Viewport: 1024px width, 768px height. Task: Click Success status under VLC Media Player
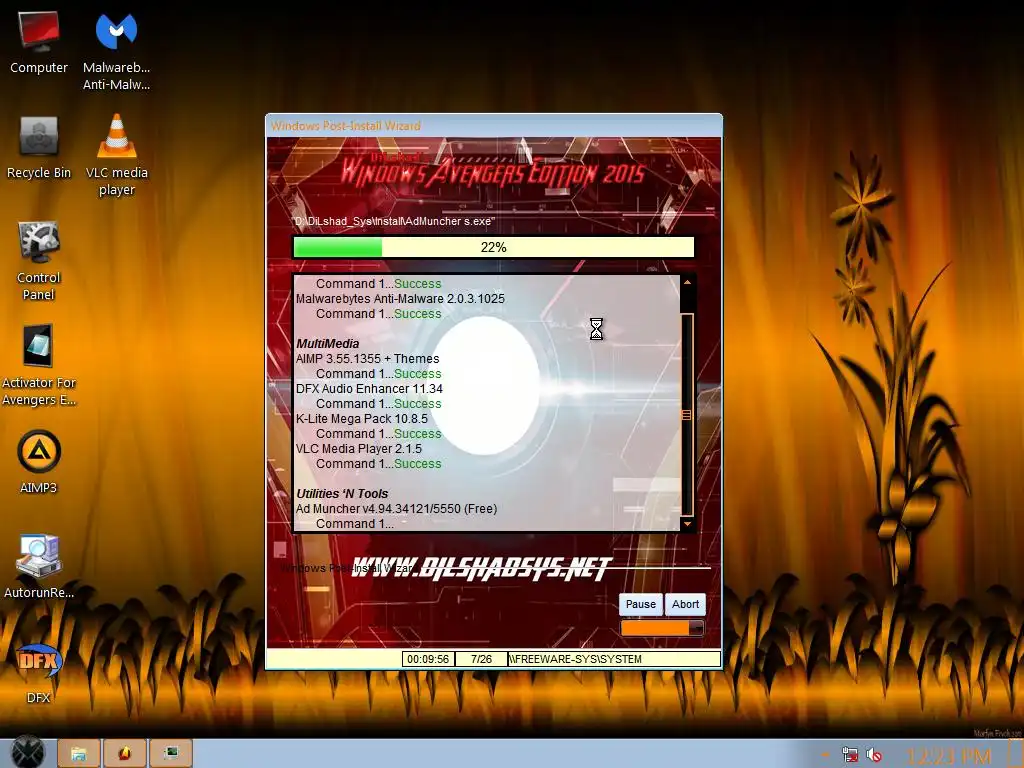pyautogui.click(x=417, y=464)
